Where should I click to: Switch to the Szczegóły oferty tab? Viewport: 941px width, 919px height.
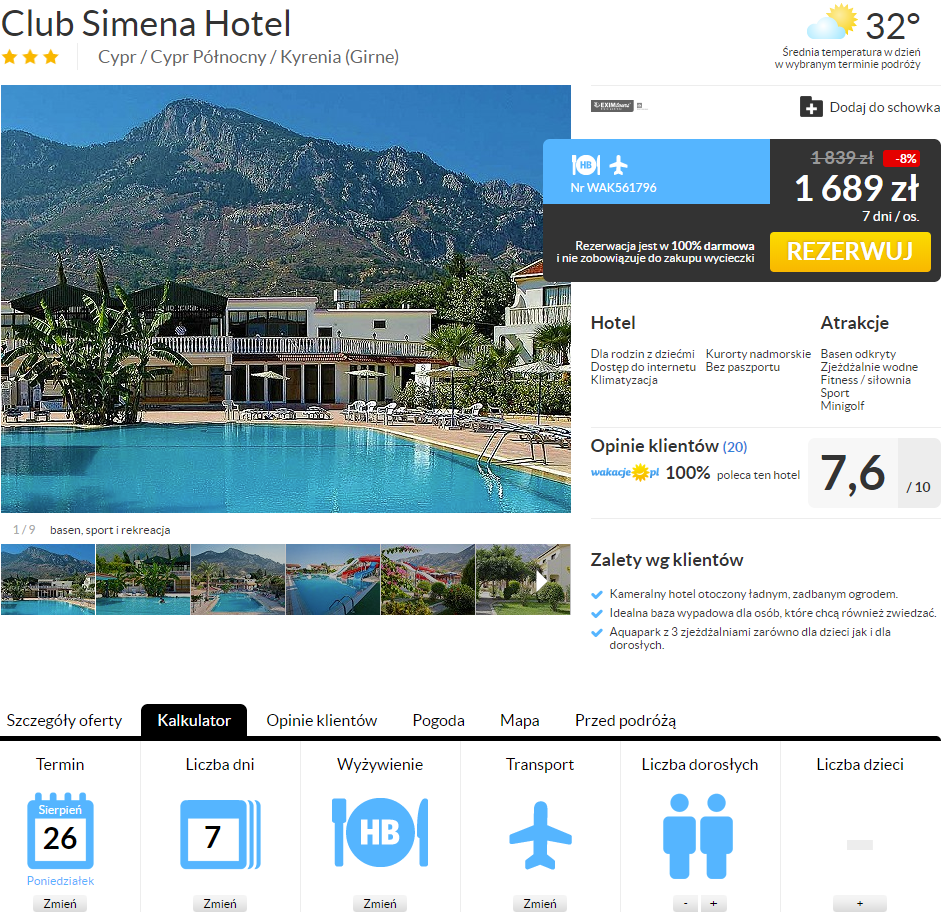(x=64, y=720)
